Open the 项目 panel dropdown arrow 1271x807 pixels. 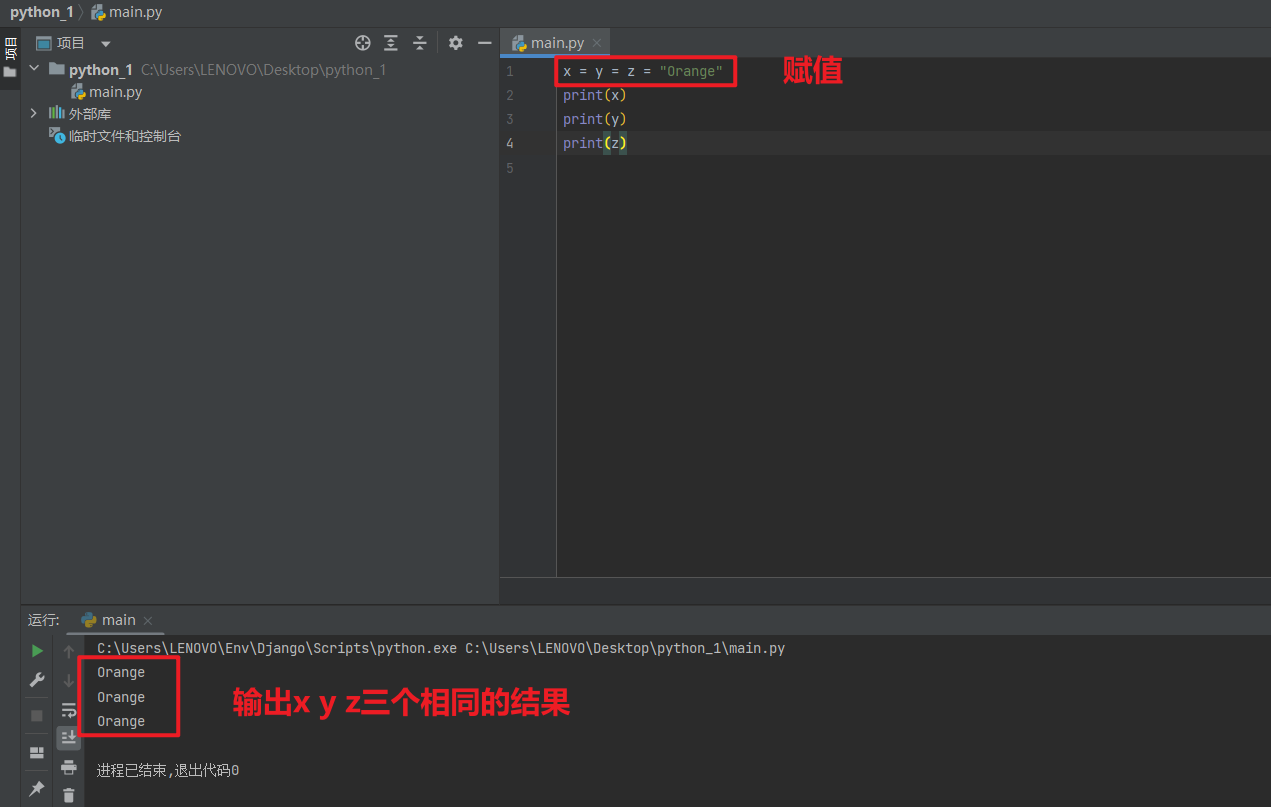coord(105,42)
